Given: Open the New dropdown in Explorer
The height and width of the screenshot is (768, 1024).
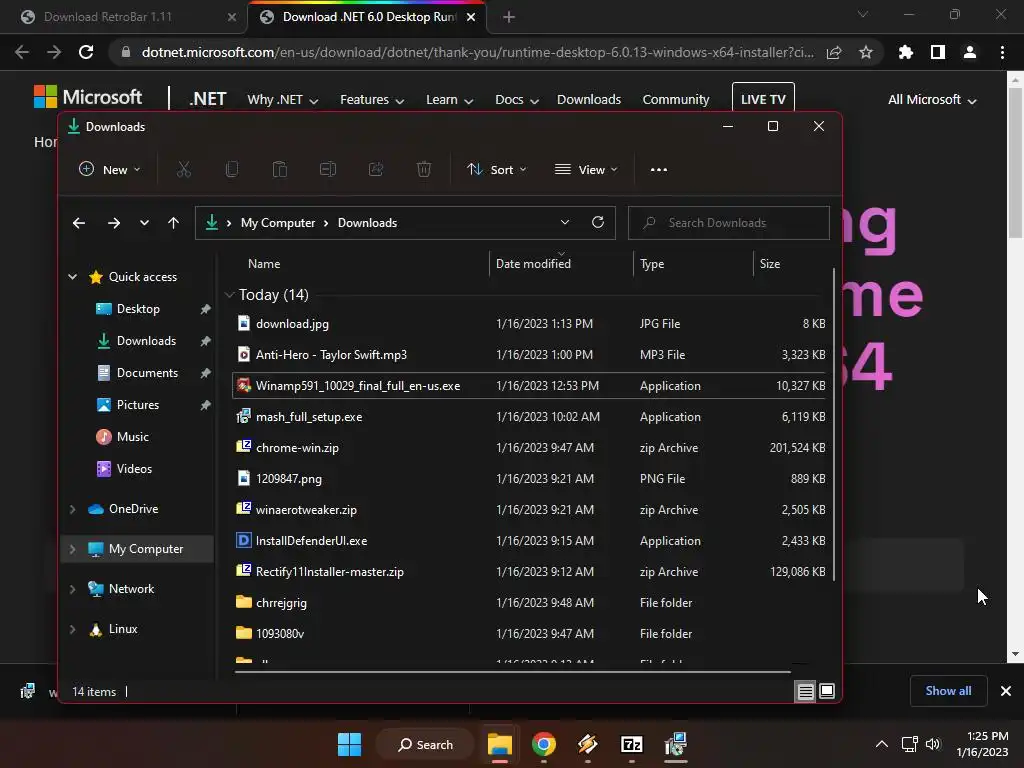Looking at the screenshot, I should click(109, 170).
